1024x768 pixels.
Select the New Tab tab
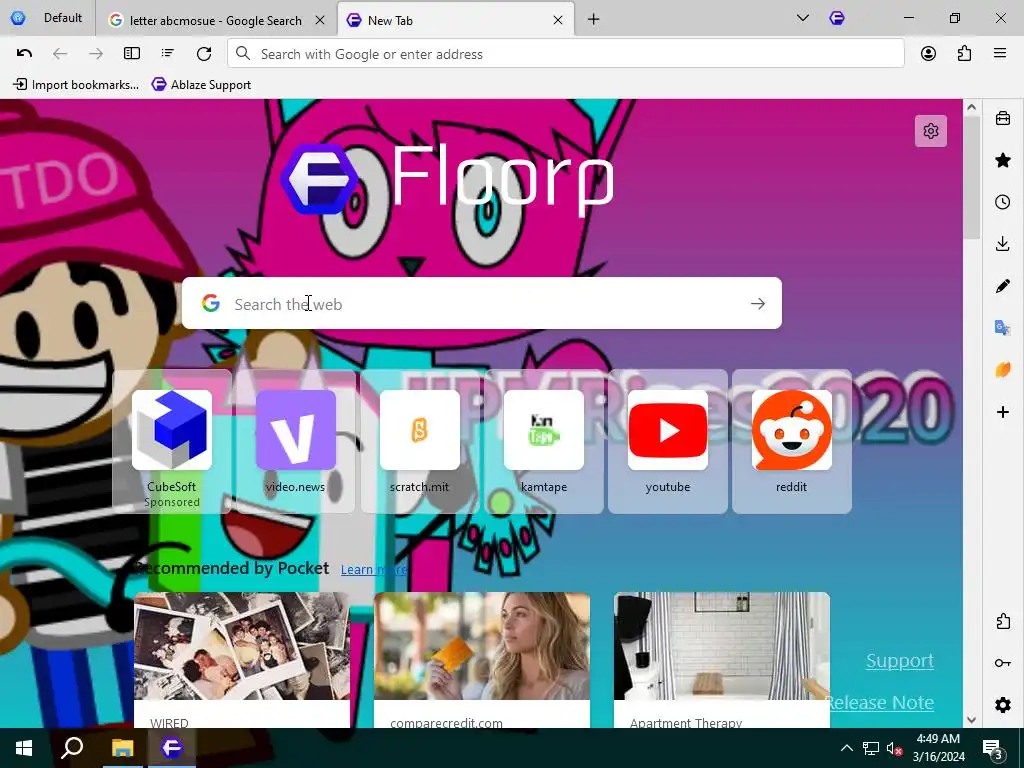coord(456,20)
